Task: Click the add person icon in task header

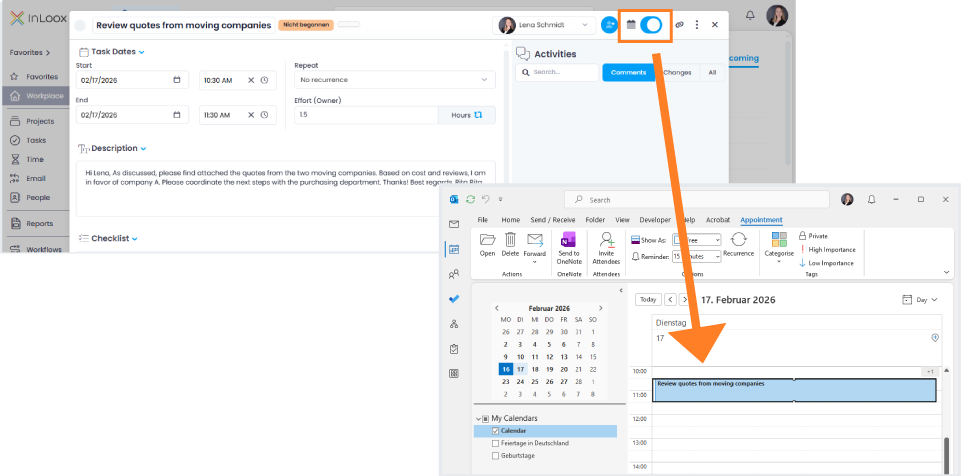Action: tap(609, 25)
